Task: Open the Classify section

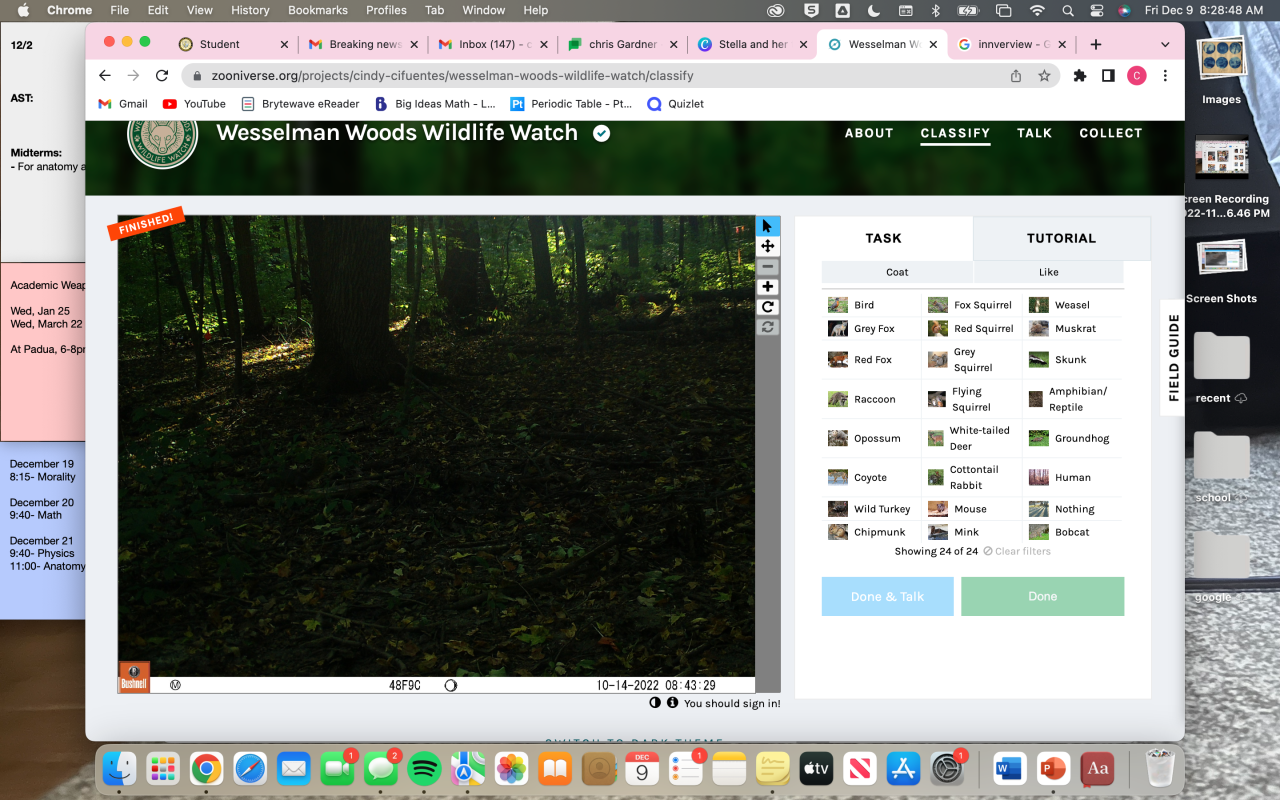Action: pos(955,133)
